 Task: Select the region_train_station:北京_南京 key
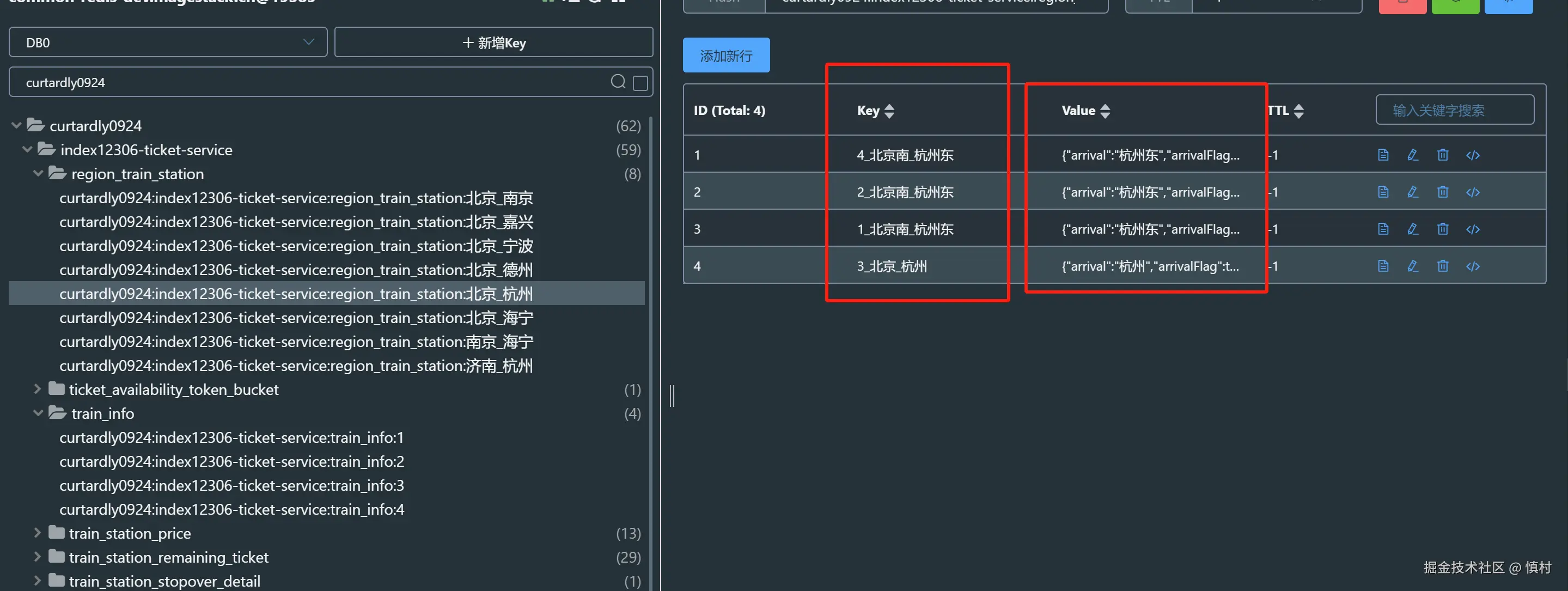(x=296, y=198)
